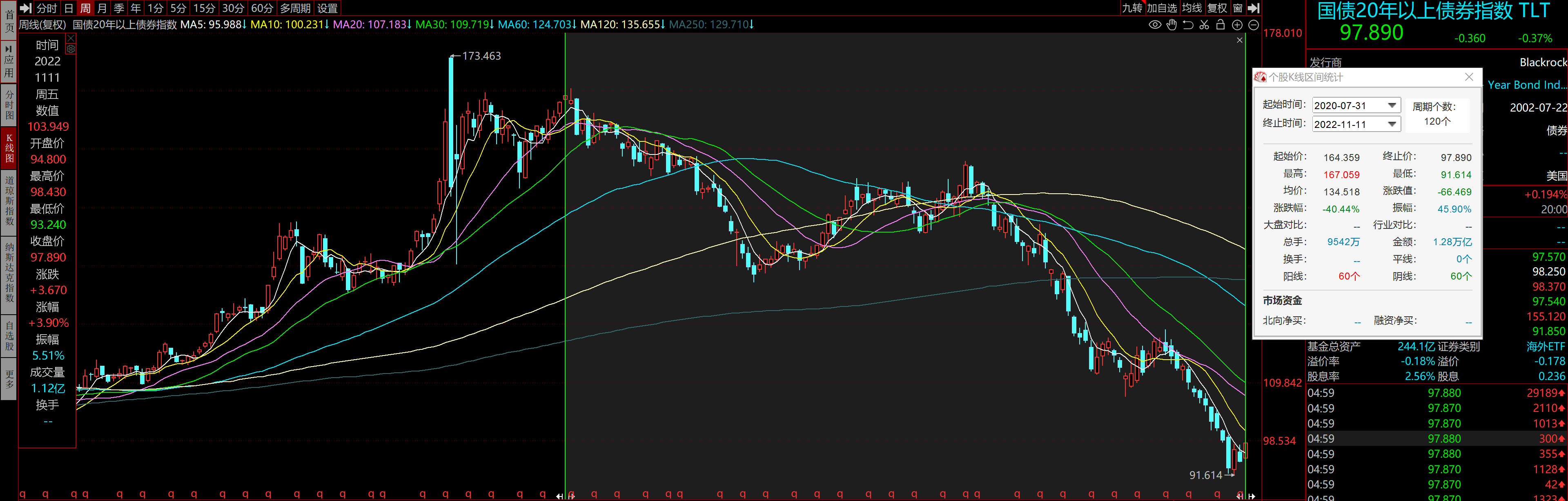This screenshot has width=1568, height=501.
Task: Expand the 终止时间 date dropdown
Action: tap(1392, 124)
